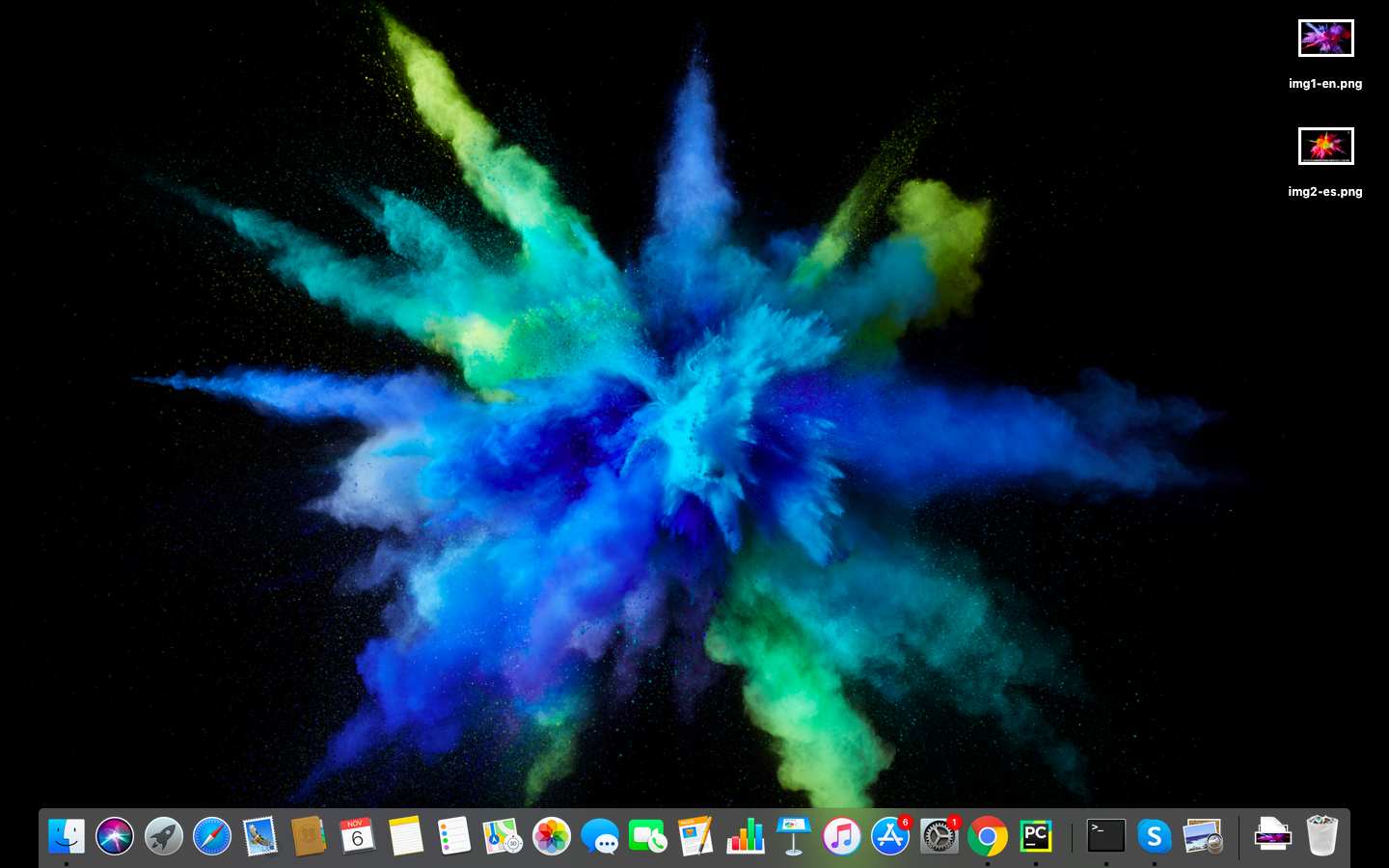This screenshot has height=868, width=1389.
Task: Launch Siri from the dock
Action: point(115,836)
